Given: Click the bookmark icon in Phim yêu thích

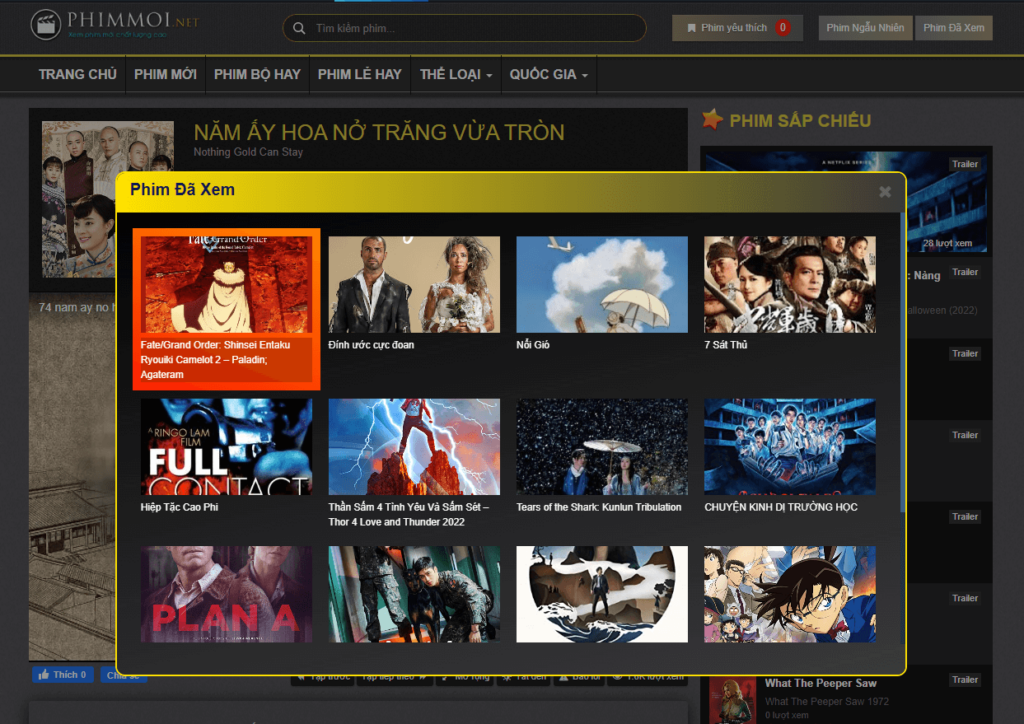Looking at the screenshot, I should [x=691, y=28].
